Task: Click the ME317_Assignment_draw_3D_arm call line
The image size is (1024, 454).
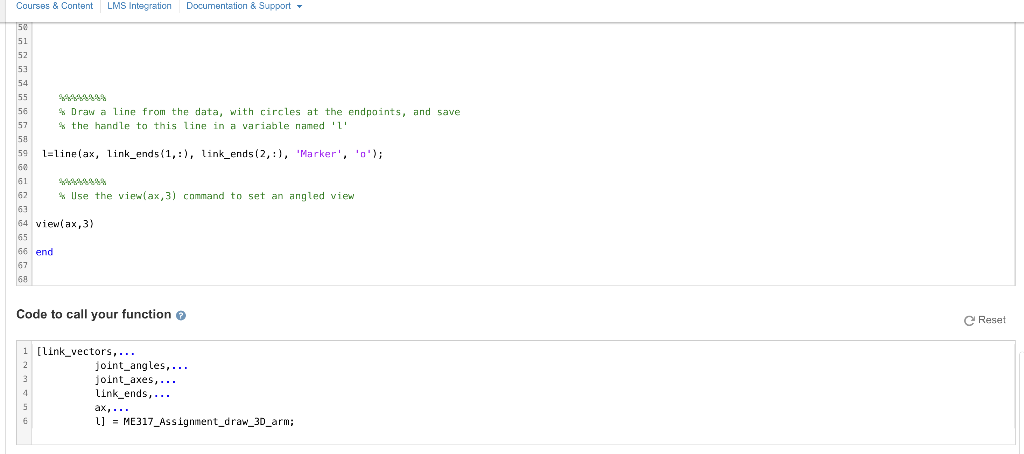Action: (x=195, y=422)
